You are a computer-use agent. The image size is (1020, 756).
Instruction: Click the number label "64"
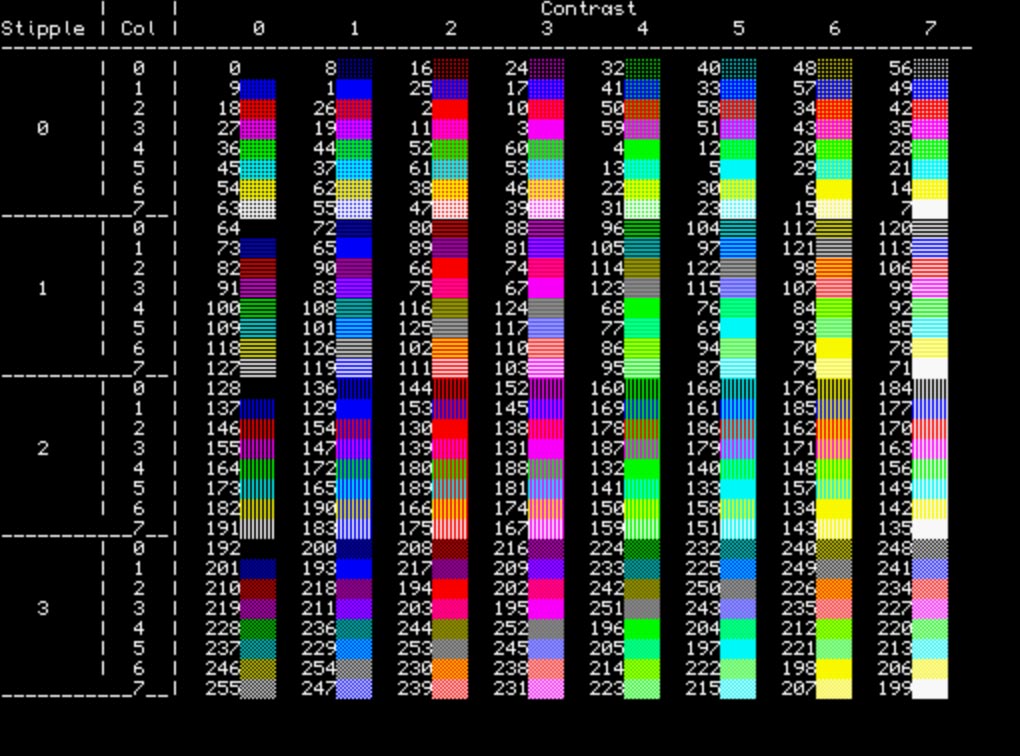[x=229, y=229]
